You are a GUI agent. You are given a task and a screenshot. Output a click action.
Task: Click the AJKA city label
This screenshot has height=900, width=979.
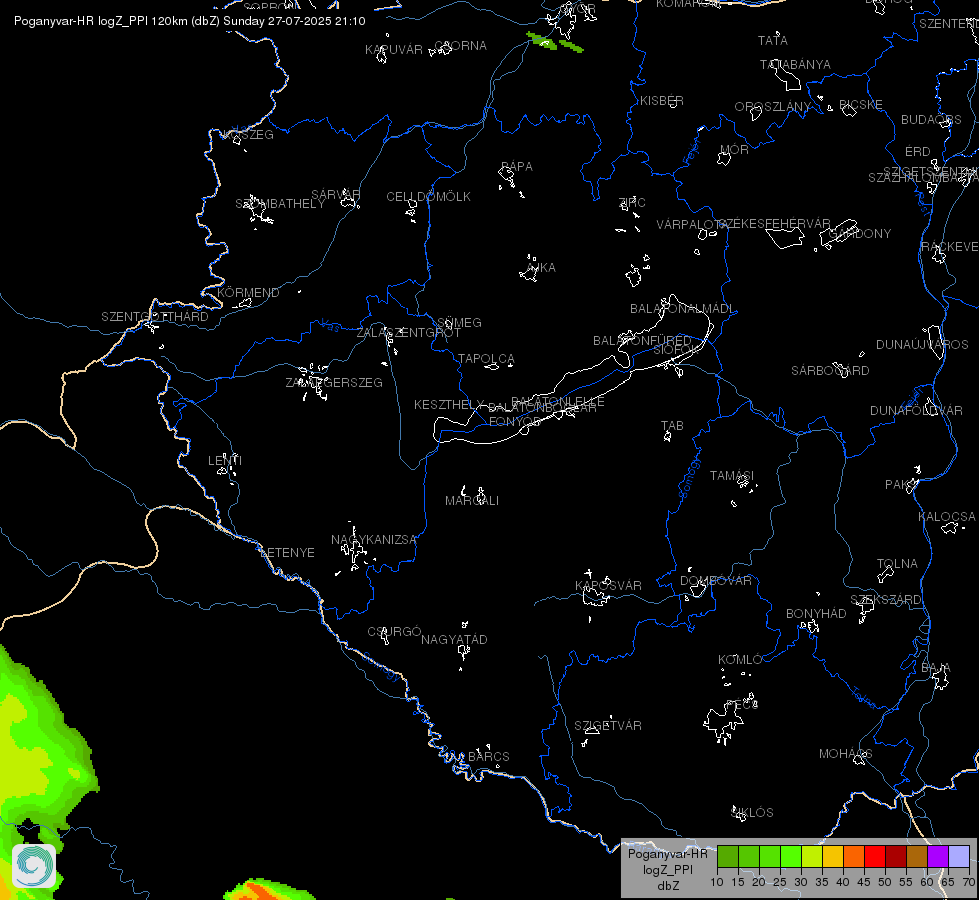[541, 267]
